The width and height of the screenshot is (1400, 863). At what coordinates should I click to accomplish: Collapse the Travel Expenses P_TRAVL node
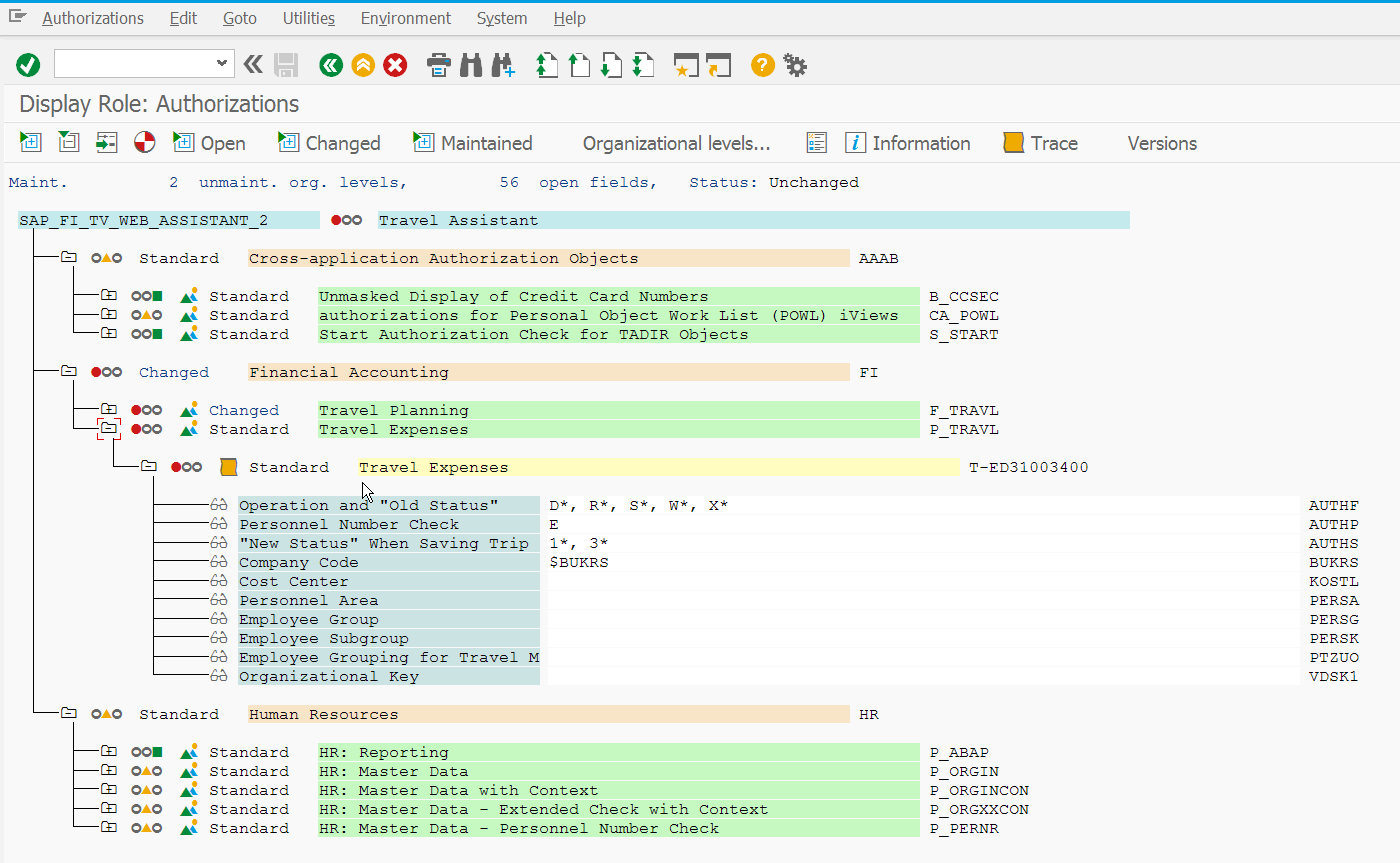(x=108, y=429)
